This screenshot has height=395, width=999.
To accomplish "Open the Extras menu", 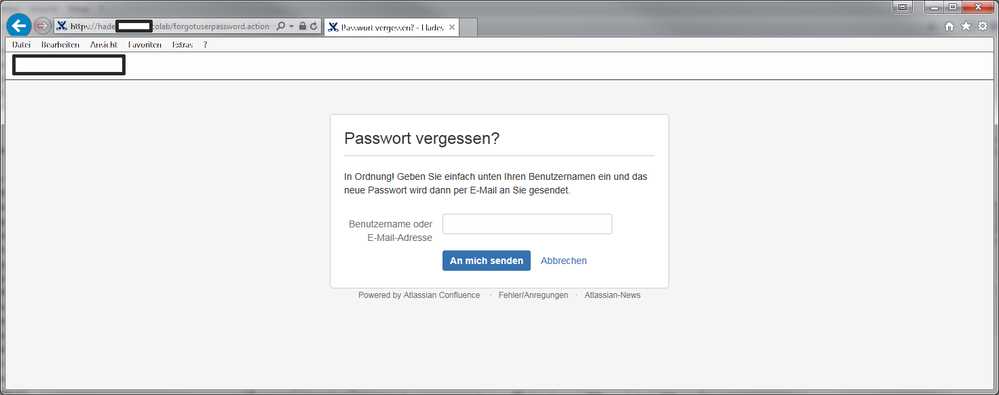I will (x=183, y=45).
